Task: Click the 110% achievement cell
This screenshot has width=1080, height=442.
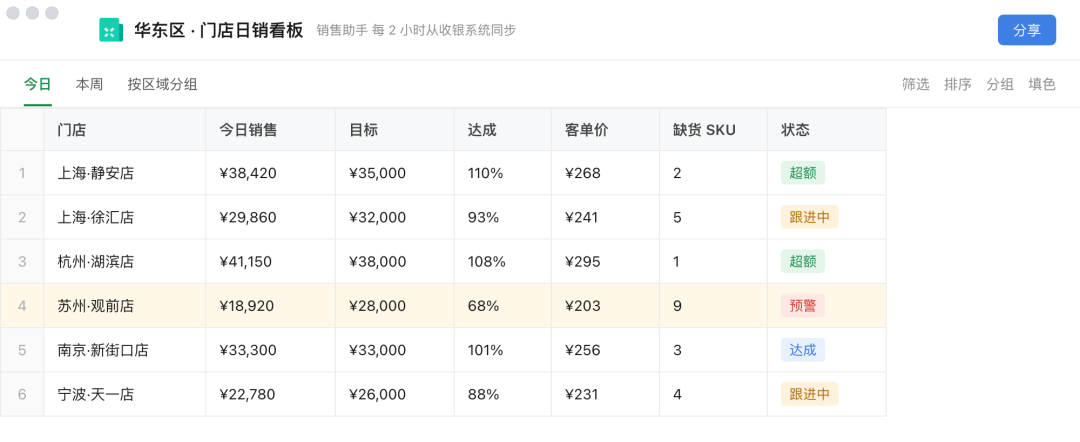Action: pyautogui.click(x=503, y=173)
